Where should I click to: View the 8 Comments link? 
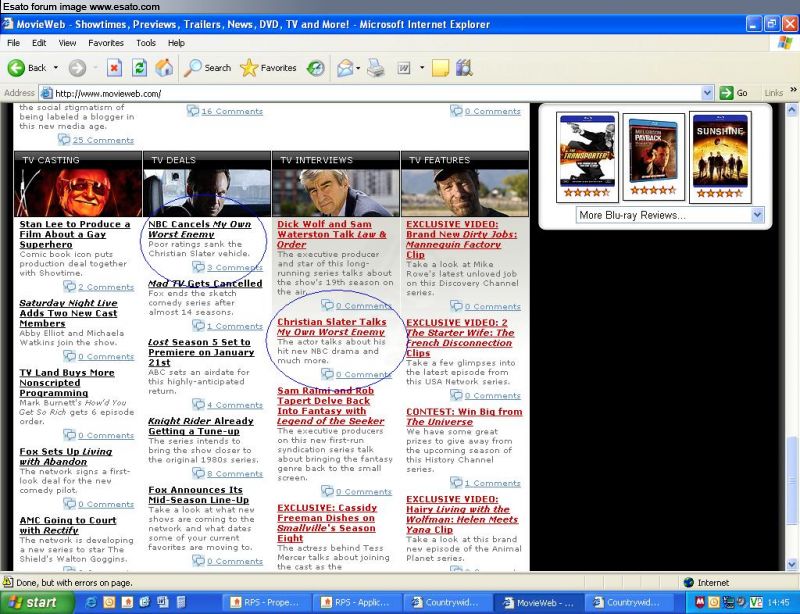235,474
